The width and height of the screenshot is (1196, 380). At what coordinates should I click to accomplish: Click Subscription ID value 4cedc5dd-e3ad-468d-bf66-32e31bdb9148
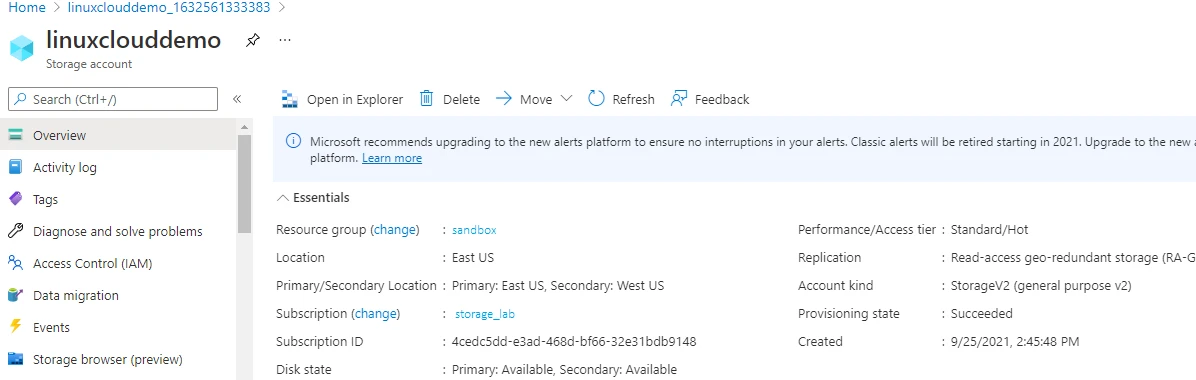[x=574, y=341]
